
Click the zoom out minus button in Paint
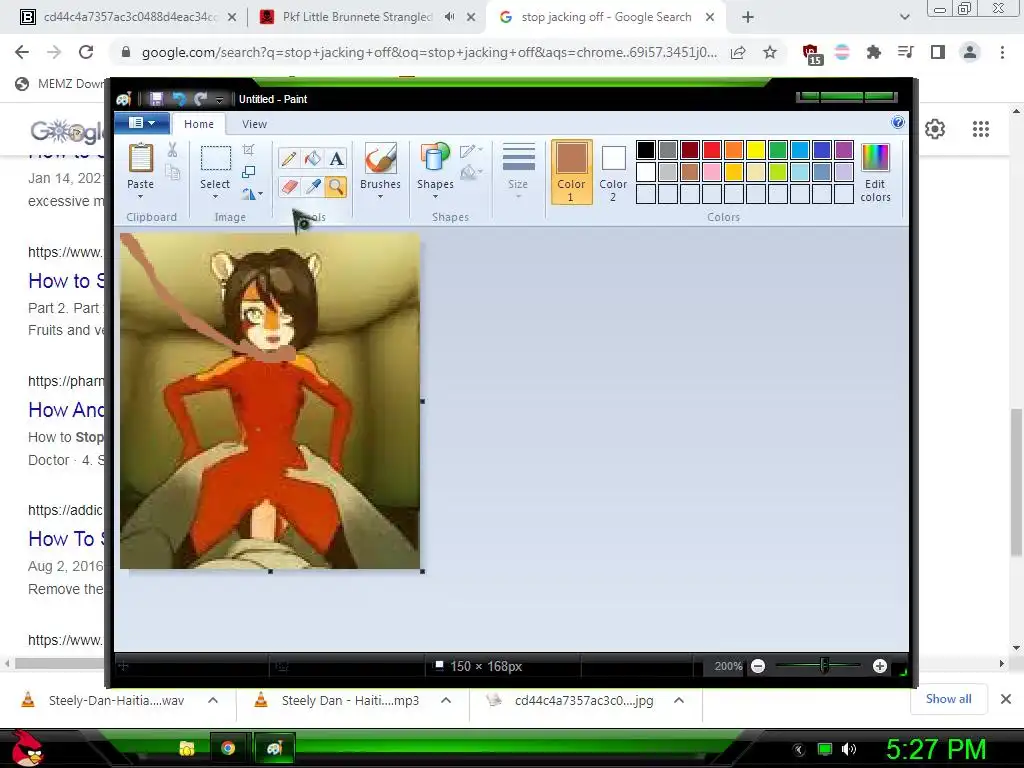coord(758,666)
